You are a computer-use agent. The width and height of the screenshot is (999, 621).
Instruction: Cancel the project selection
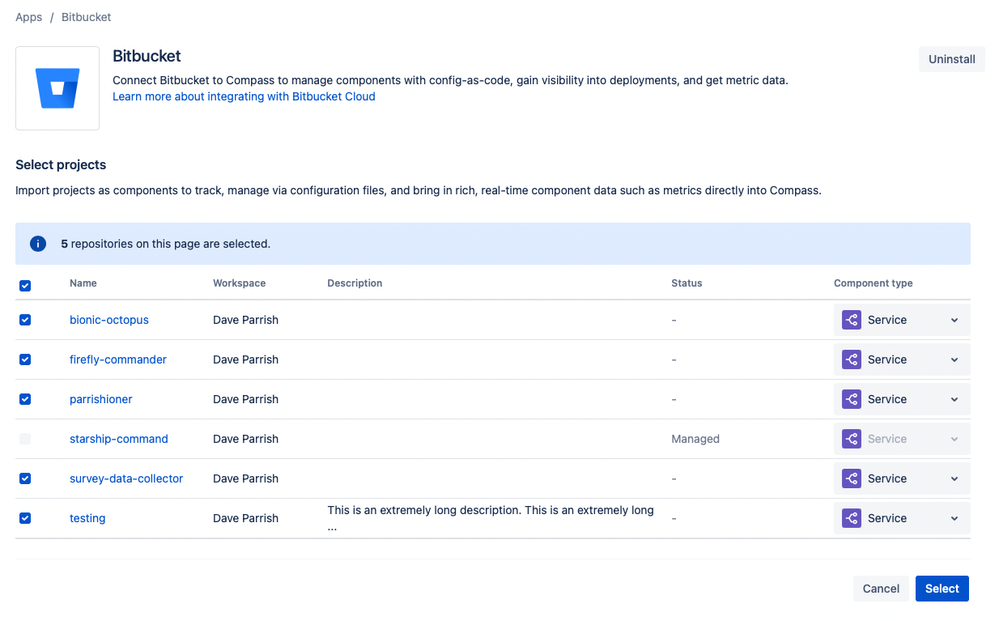point(880,589)
